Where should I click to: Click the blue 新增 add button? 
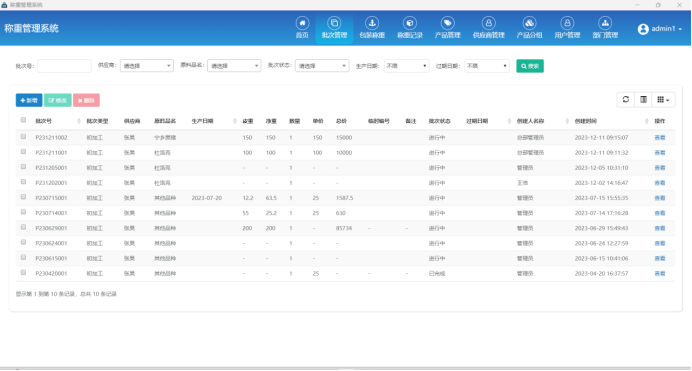[29, 100]
